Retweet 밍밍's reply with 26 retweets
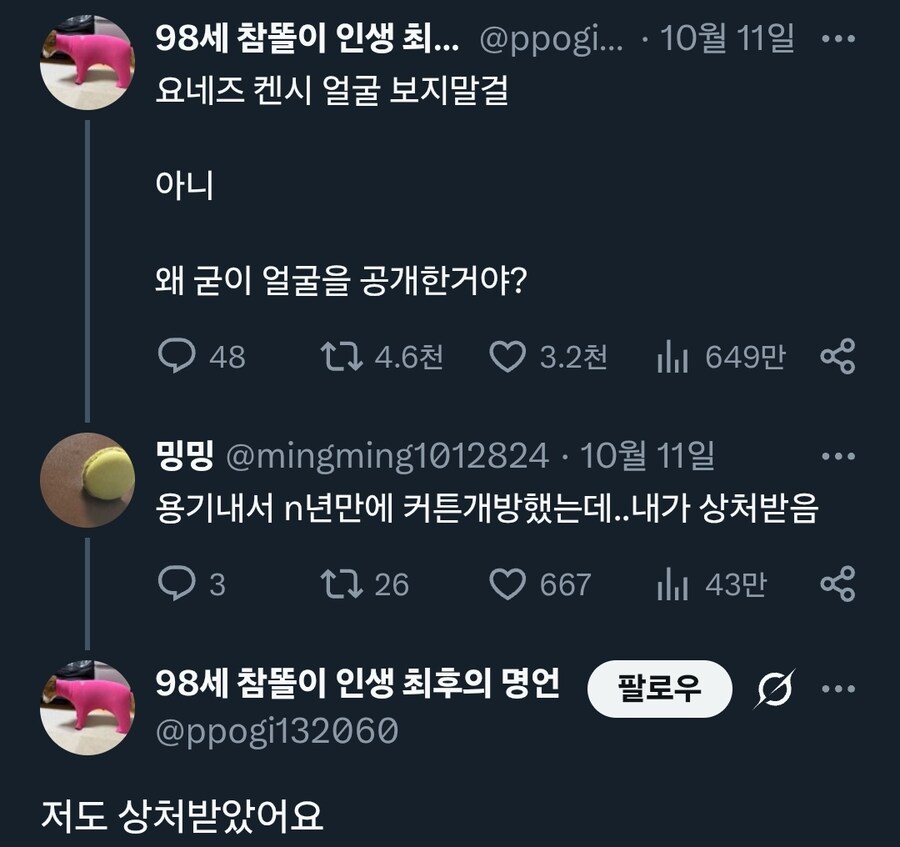Screen dimensions: 900x847 coord(339,584)
